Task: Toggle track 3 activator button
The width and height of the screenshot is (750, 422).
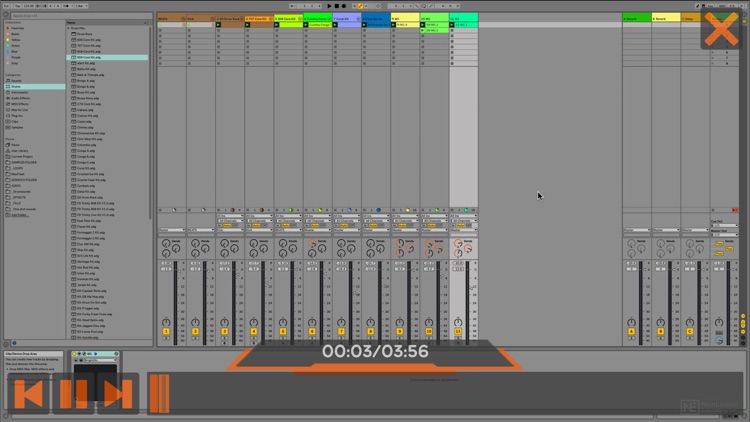Action: click(224, 331)
